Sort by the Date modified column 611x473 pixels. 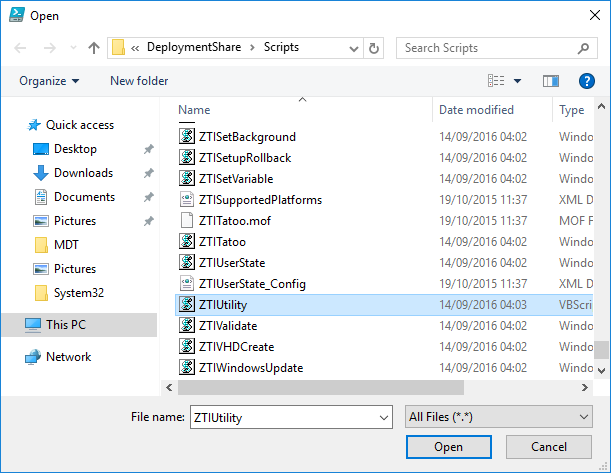coord(476,110)
